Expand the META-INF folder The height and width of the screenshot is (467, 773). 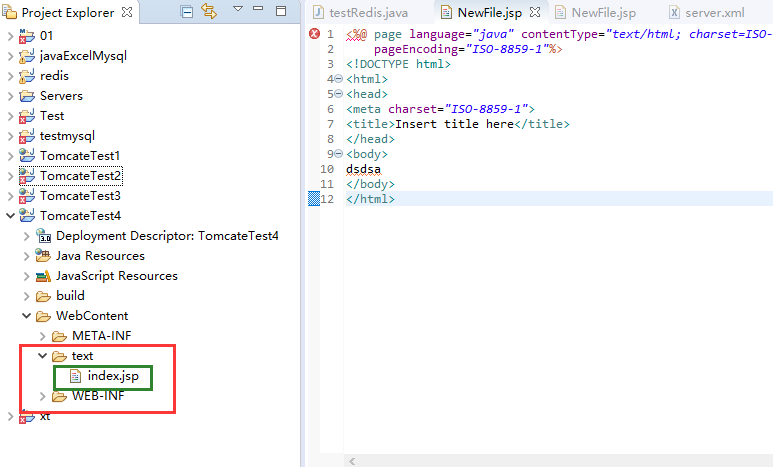[43, 336]
